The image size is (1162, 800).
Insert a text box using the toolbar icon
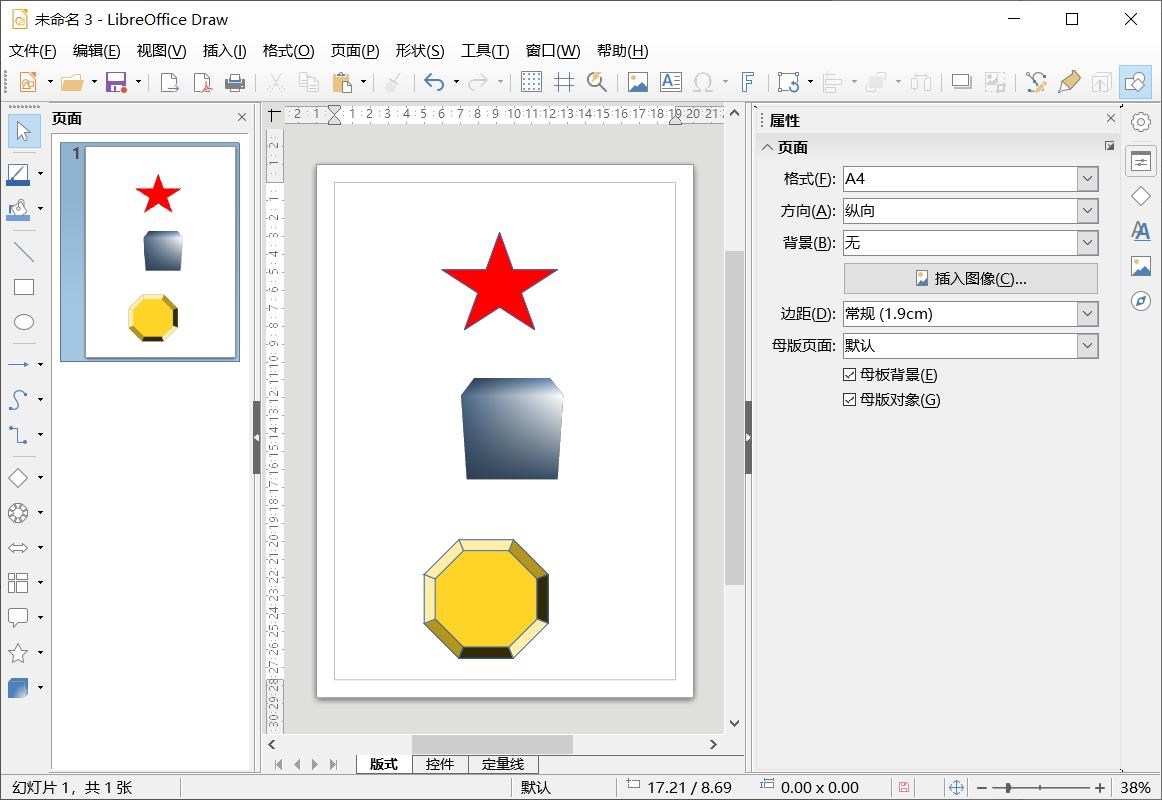tap(670, 82)
